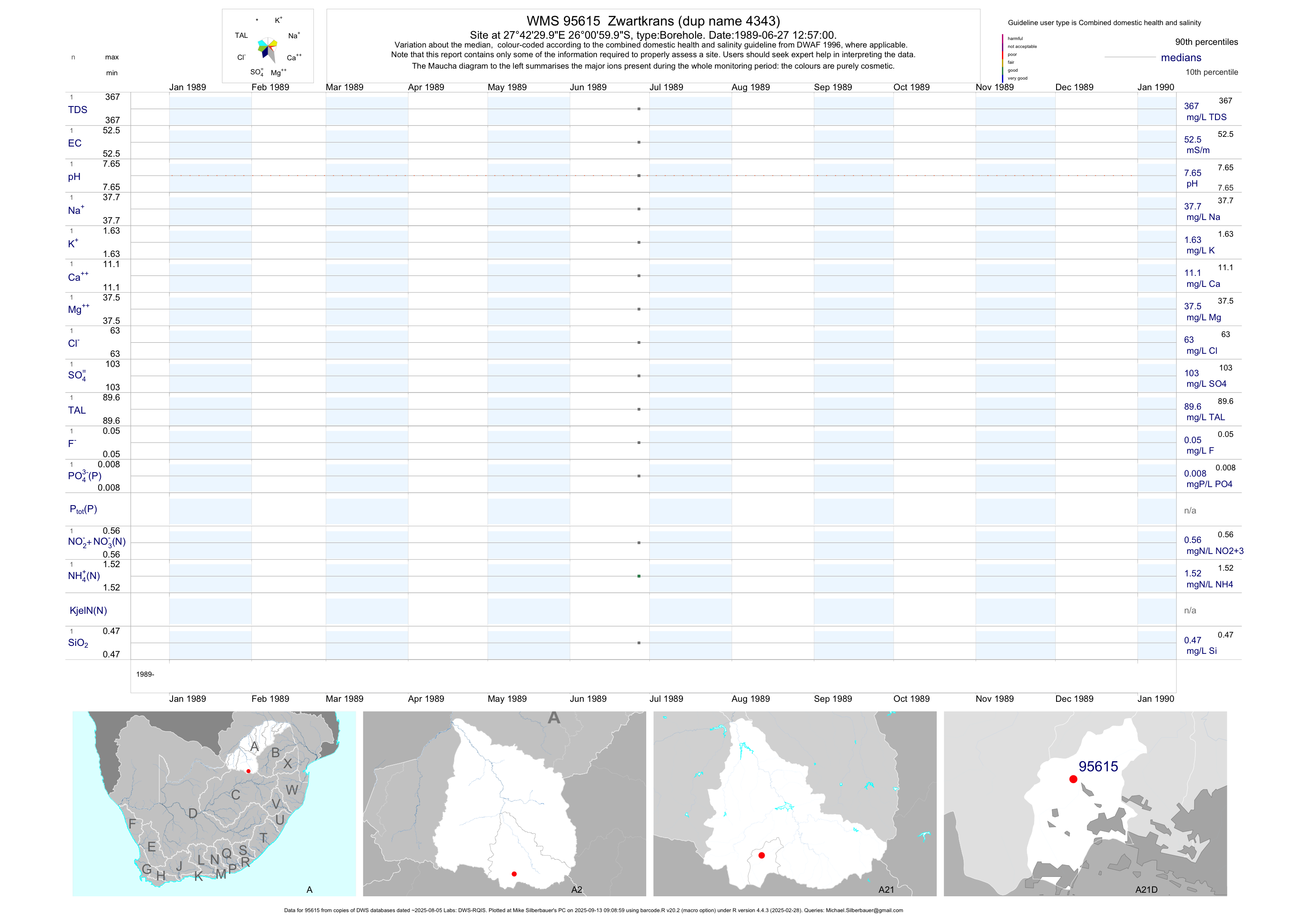
Task: Click the Jul 1989 top axis label
Action: click(666, 87)
